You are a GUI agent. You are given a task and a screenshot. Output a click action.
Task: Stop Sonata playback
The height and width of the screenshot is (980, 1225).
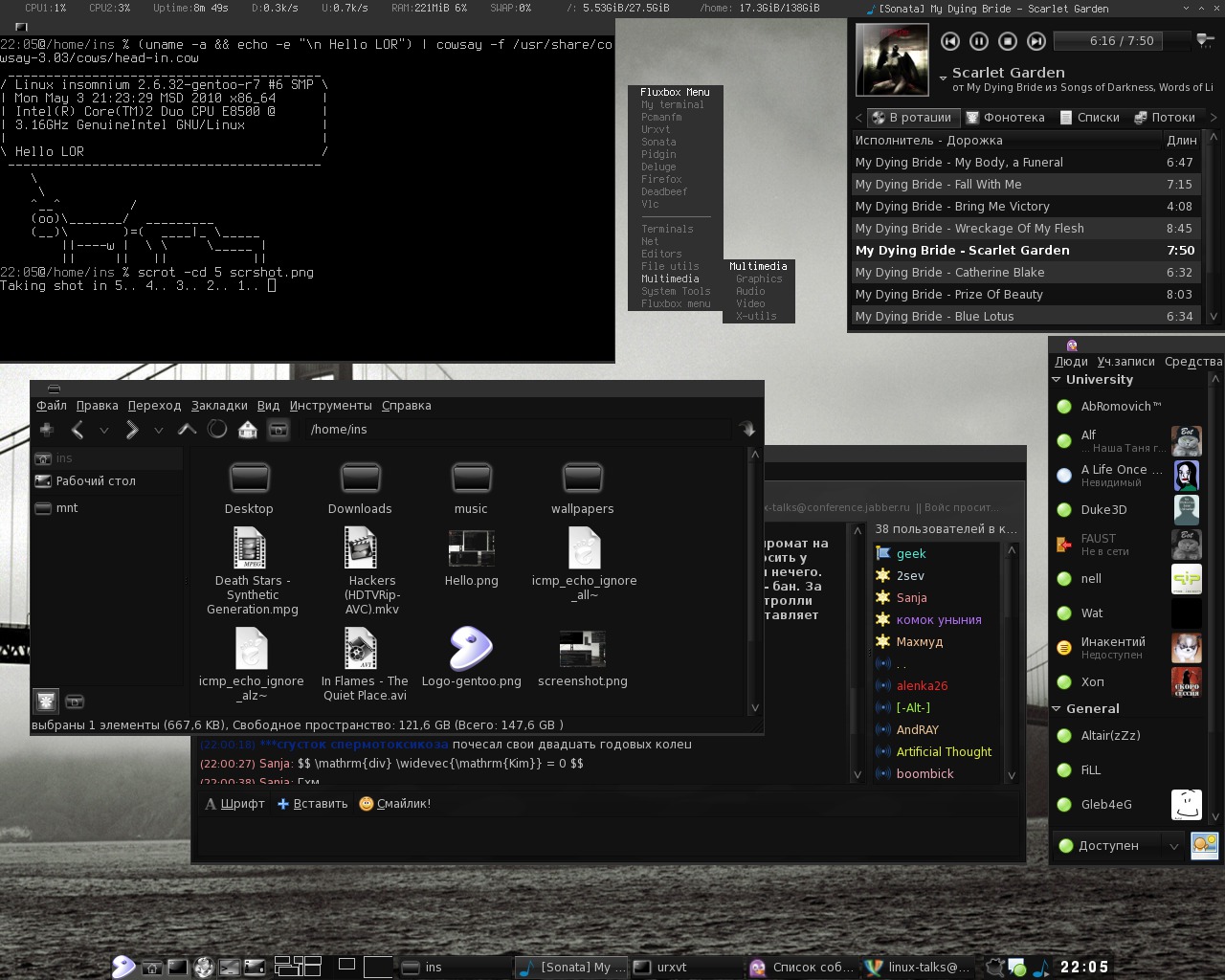(1007, 41)
